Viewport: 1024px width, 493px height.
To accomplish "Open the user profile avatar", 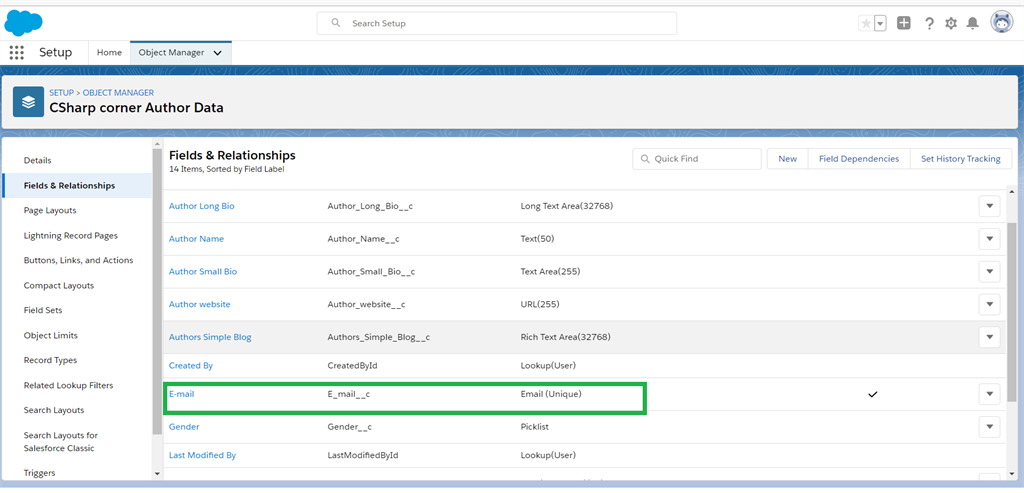I will click(1002, 23).
